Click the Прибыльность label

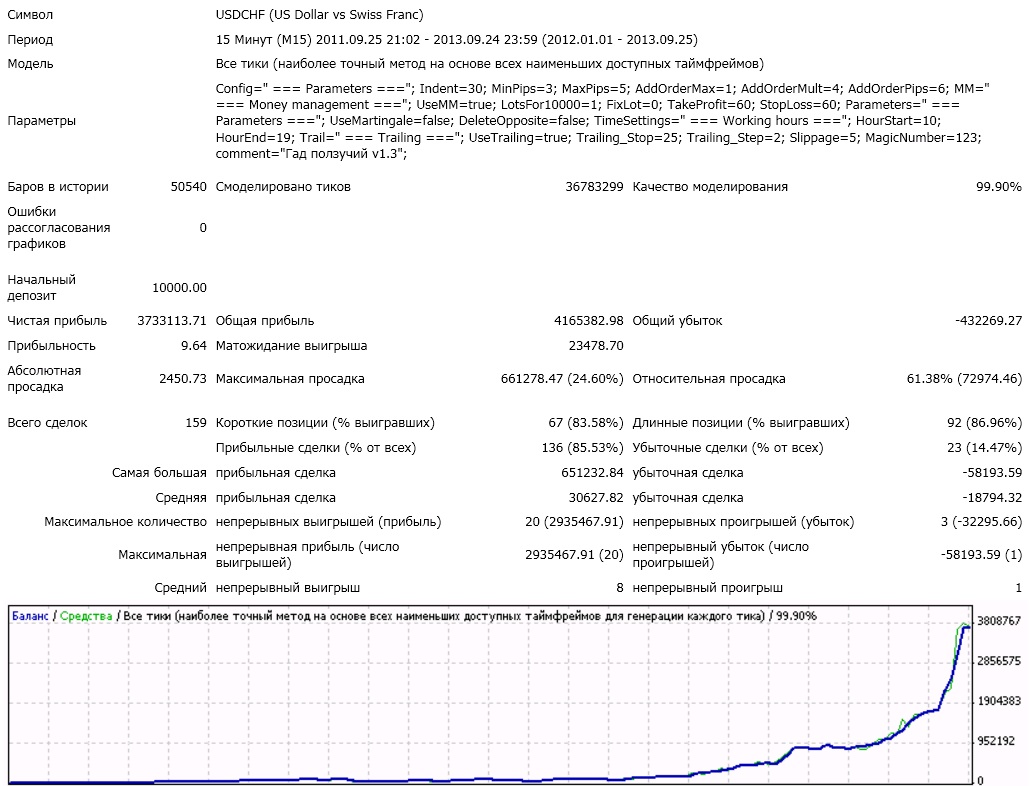click(51, 345)
